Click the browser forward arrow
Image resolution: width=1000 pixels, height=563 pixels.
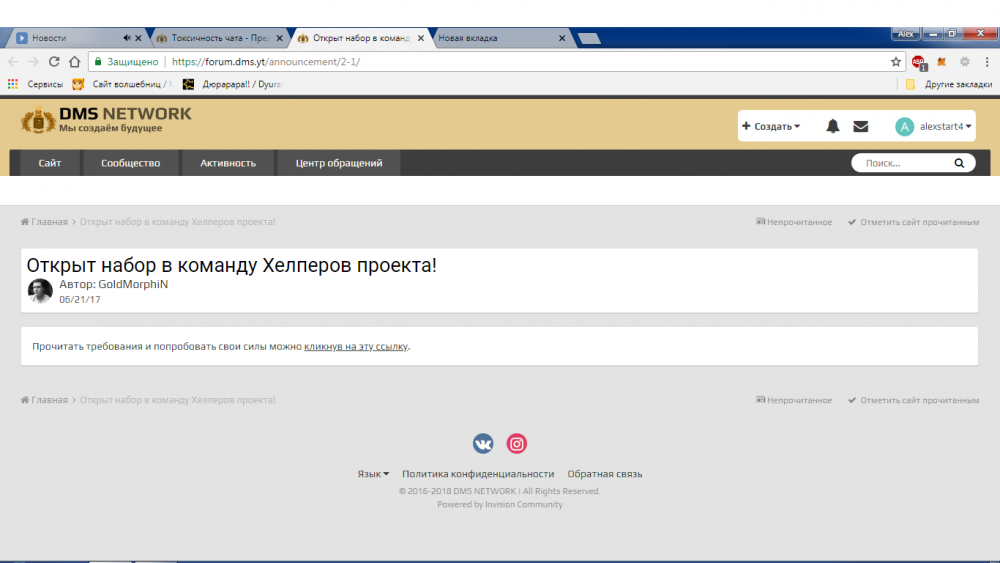(33, 62)
